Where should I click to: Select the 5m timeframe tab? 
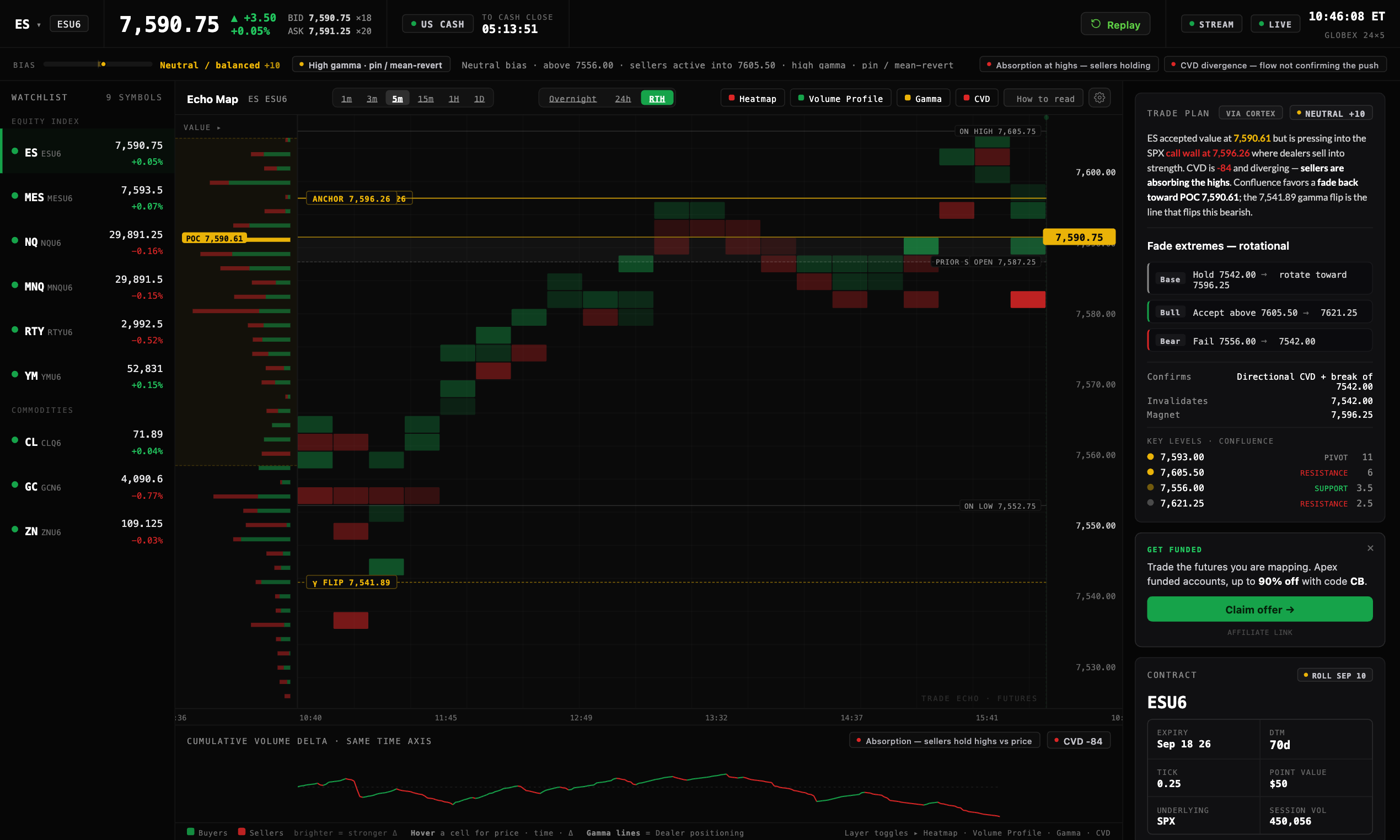pyautogui.click(x=398, y=99)
